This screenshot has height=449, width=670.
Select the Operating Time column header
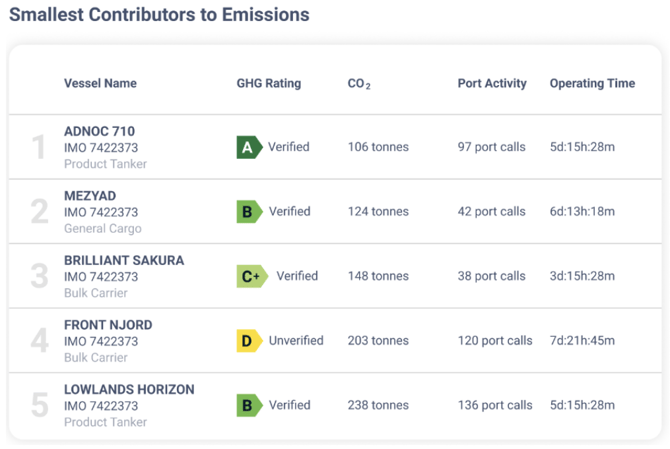(x=592, y=83)
